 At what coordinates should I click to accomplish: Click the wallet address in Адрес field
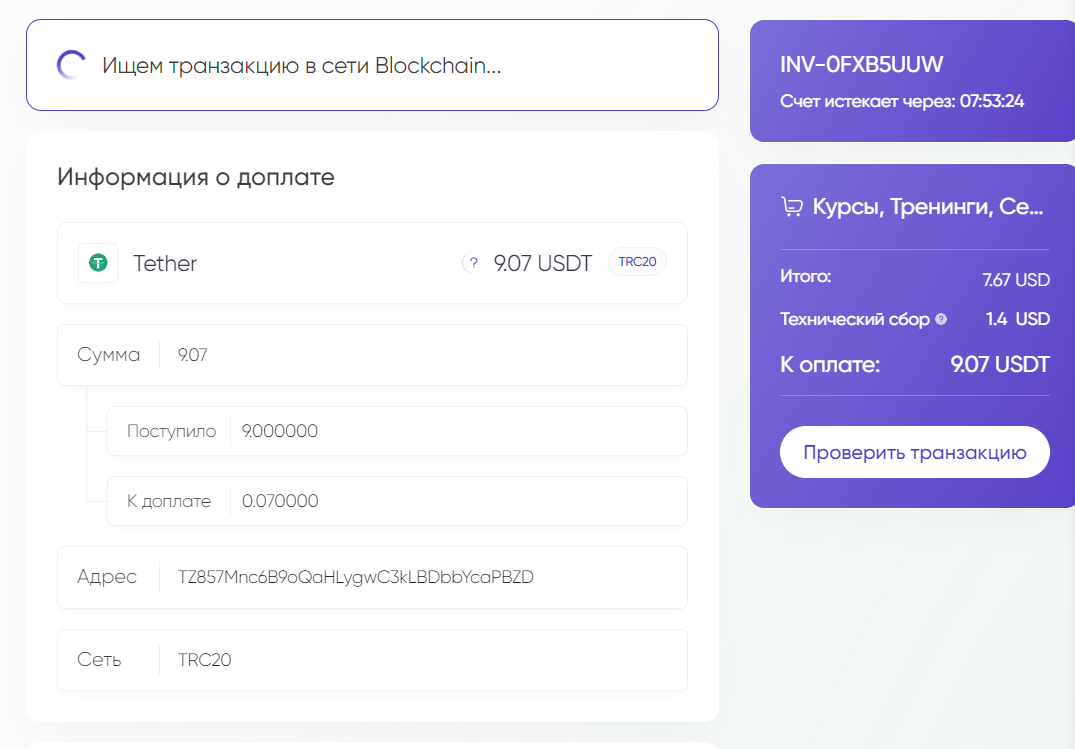(x=356, y=577)
